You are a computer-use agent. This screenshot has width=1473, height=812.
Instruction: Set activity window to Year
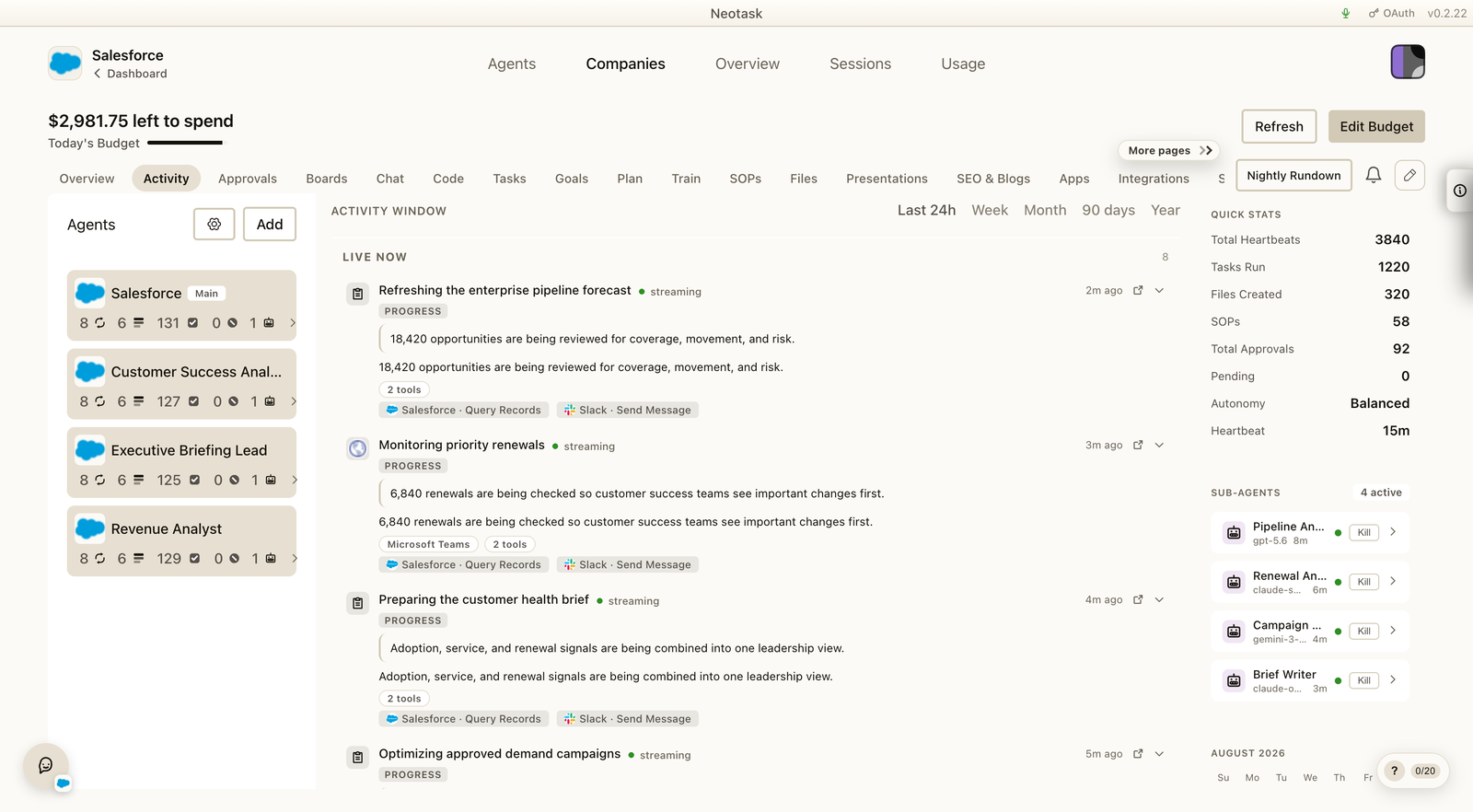click(x=1166, y=210)
